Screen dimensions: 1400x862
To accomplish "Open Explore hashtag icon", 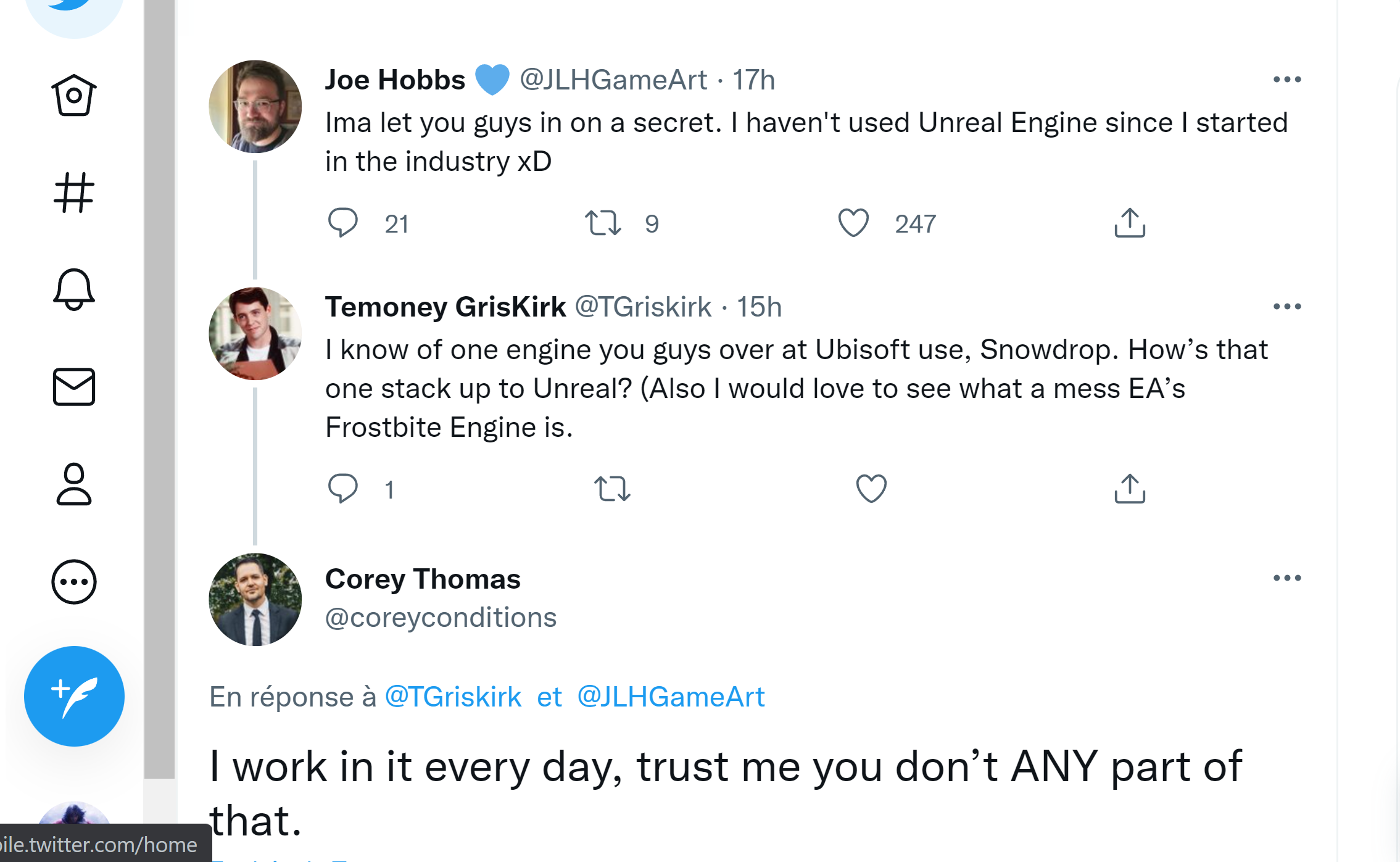I will (74, 193).
